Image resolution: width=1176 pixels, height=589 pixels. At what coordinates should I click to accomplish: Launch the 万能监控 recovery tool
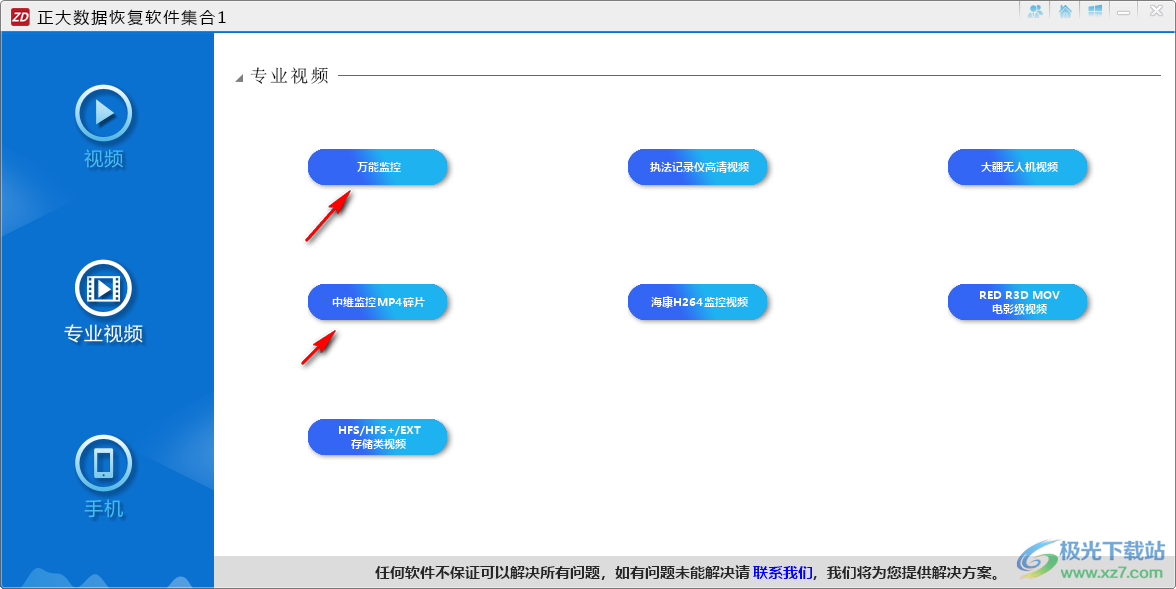[x=378, y=167]
